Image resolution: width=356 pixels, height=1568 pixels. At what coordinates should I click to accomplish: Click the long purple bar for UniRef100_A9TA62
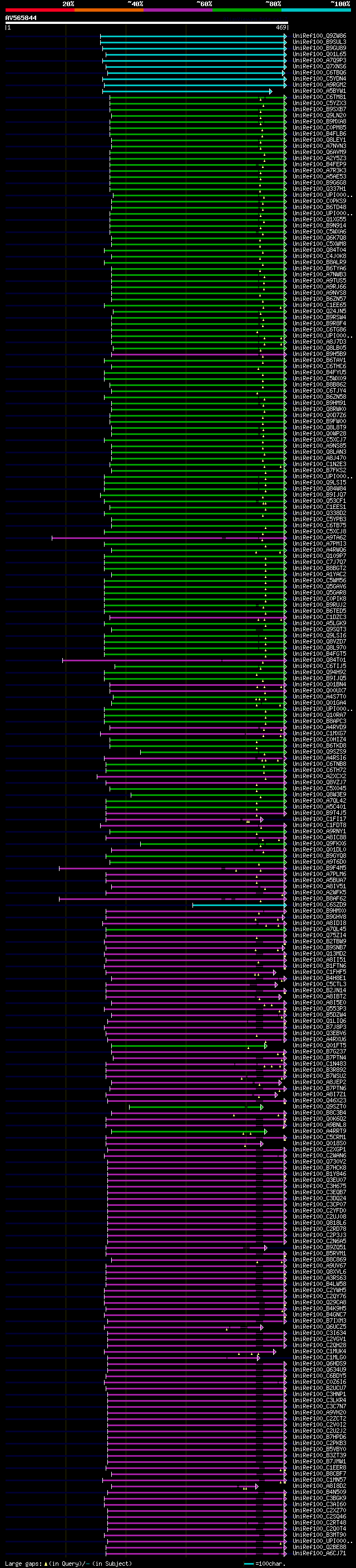pyautogui.click(x=169, y=537)
